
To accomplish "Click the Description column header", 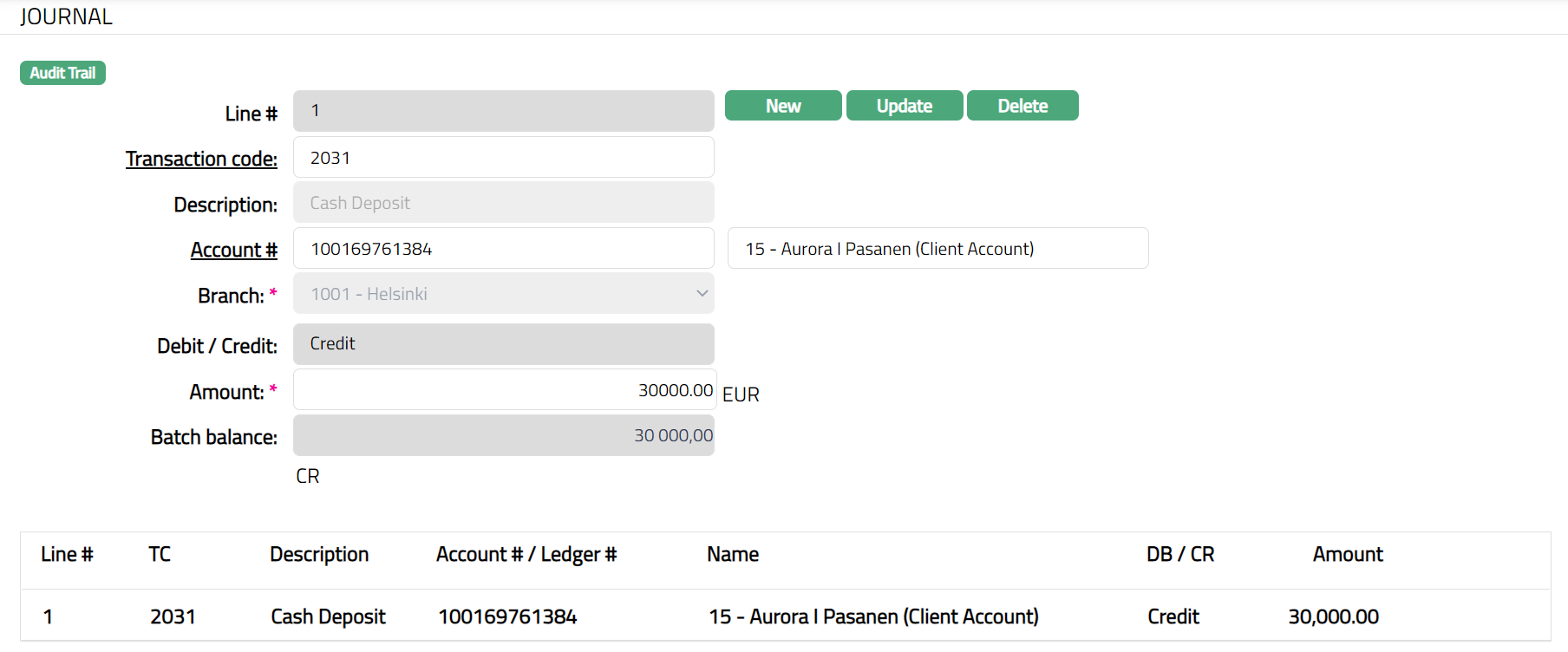I will 319,555.
